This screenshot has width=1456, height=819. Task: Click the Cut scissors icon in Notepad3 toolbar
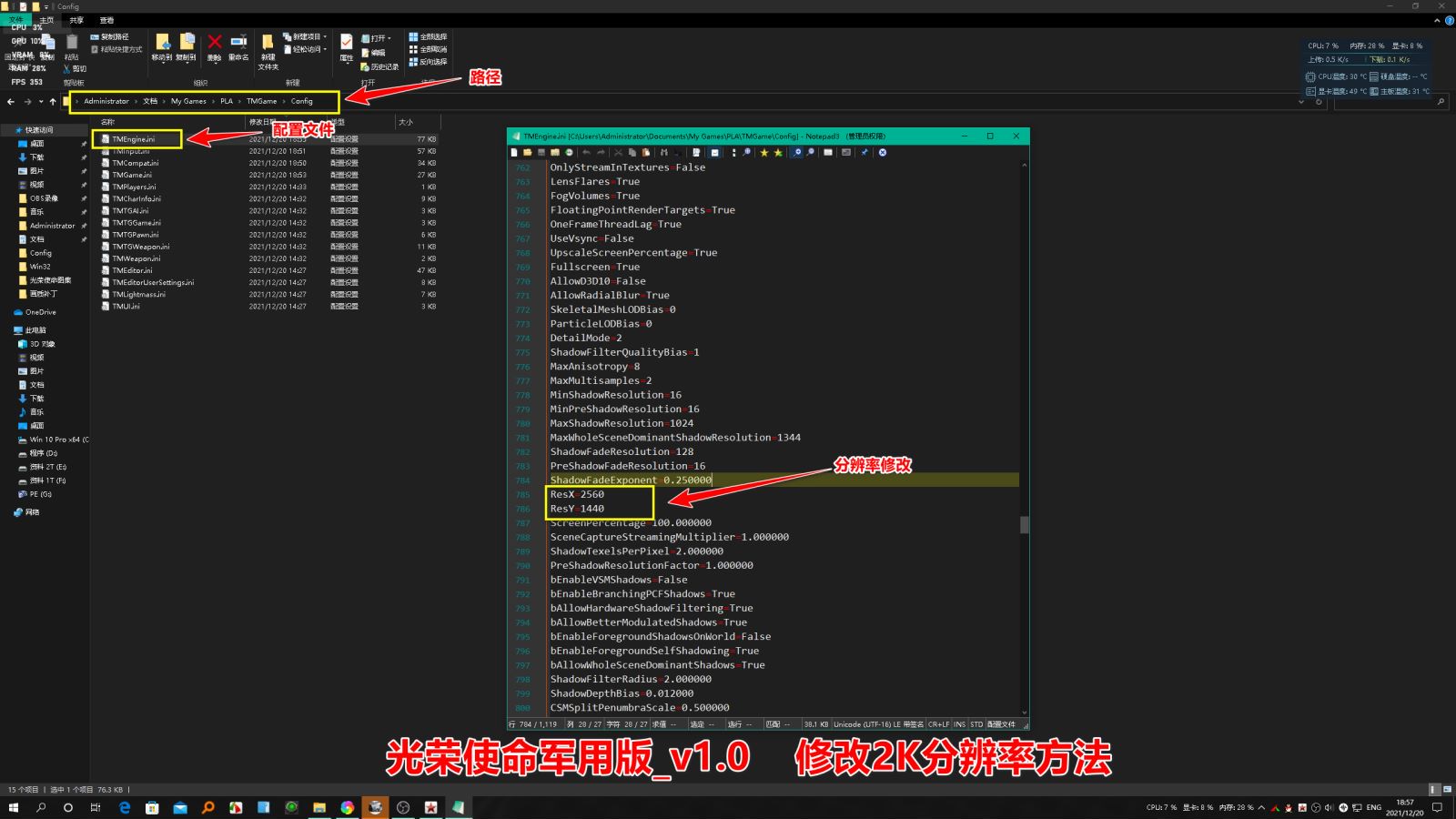click(618, 153)
